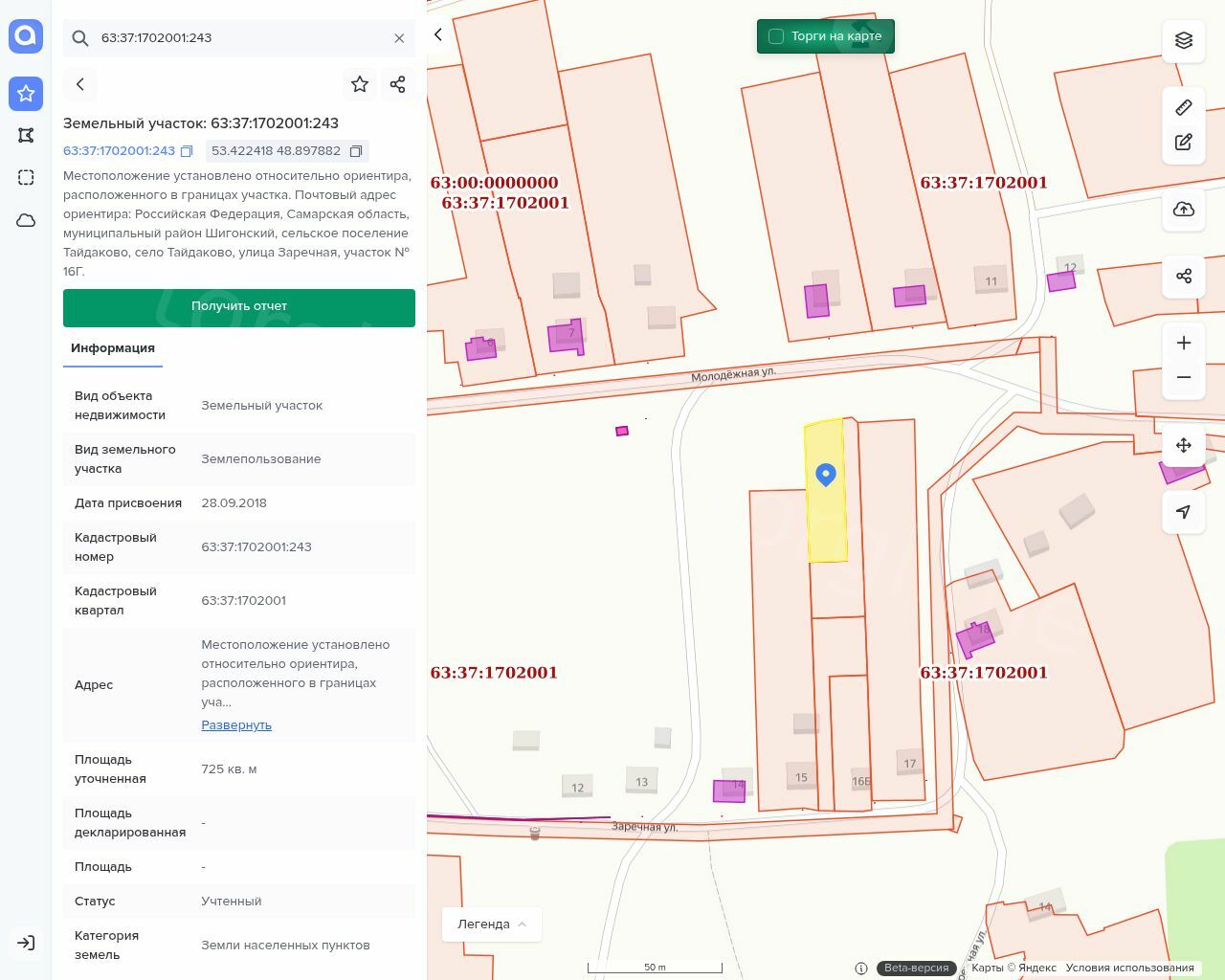Switch to the 'Информация' tab
1225x980 pixels.
(x=113, y=348)
